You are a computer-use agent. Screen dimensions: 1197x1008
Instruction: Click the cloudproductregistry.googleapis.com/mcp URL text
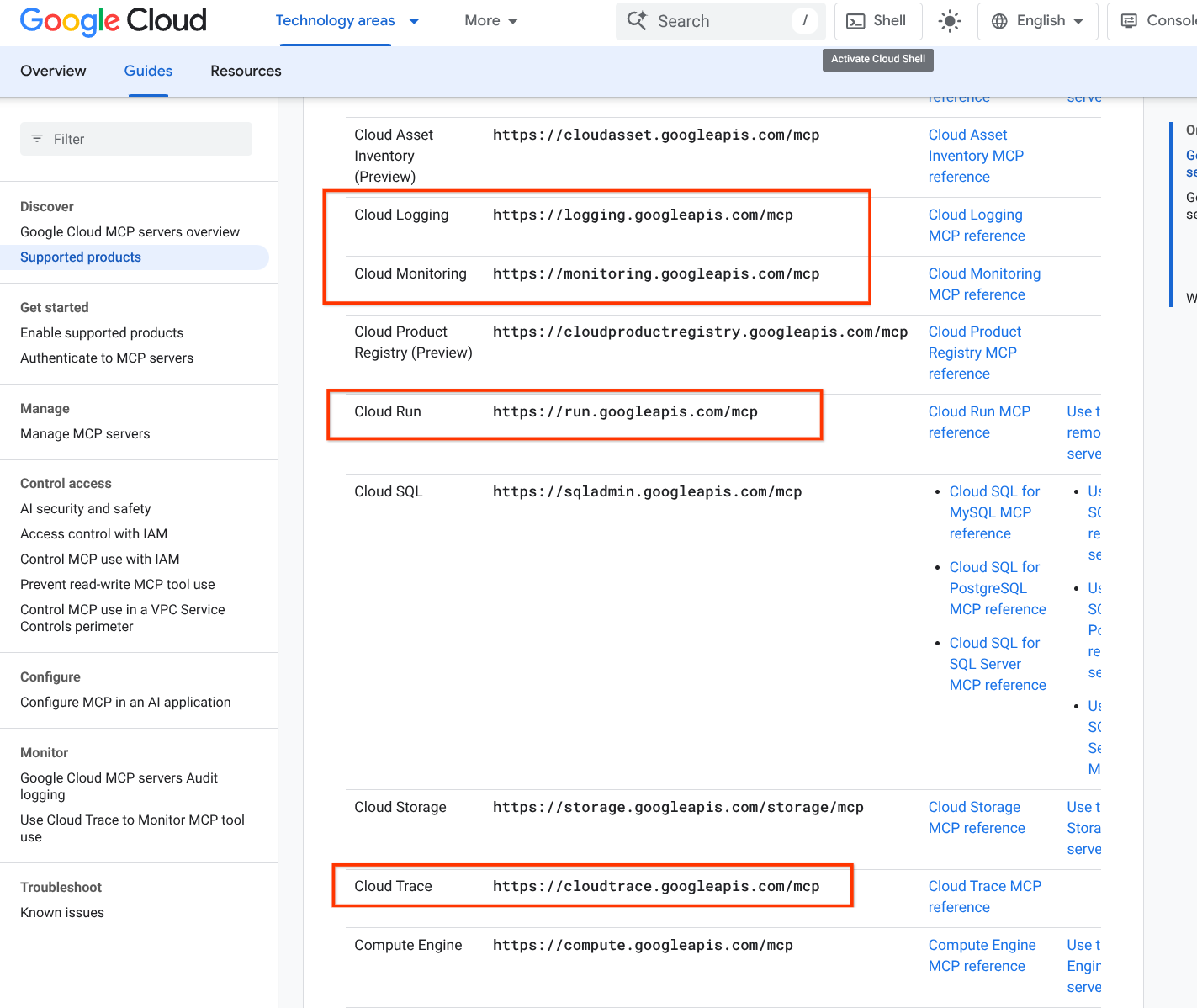(700, 332)
